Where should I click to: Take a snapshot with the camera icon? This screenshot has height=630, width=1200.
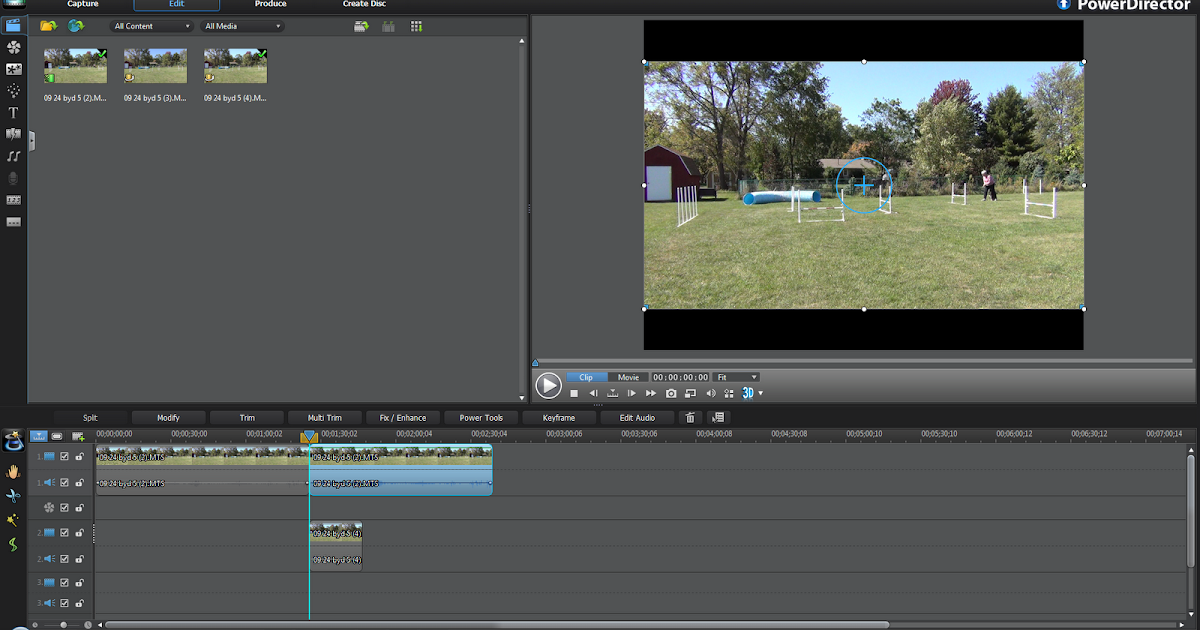671,393
